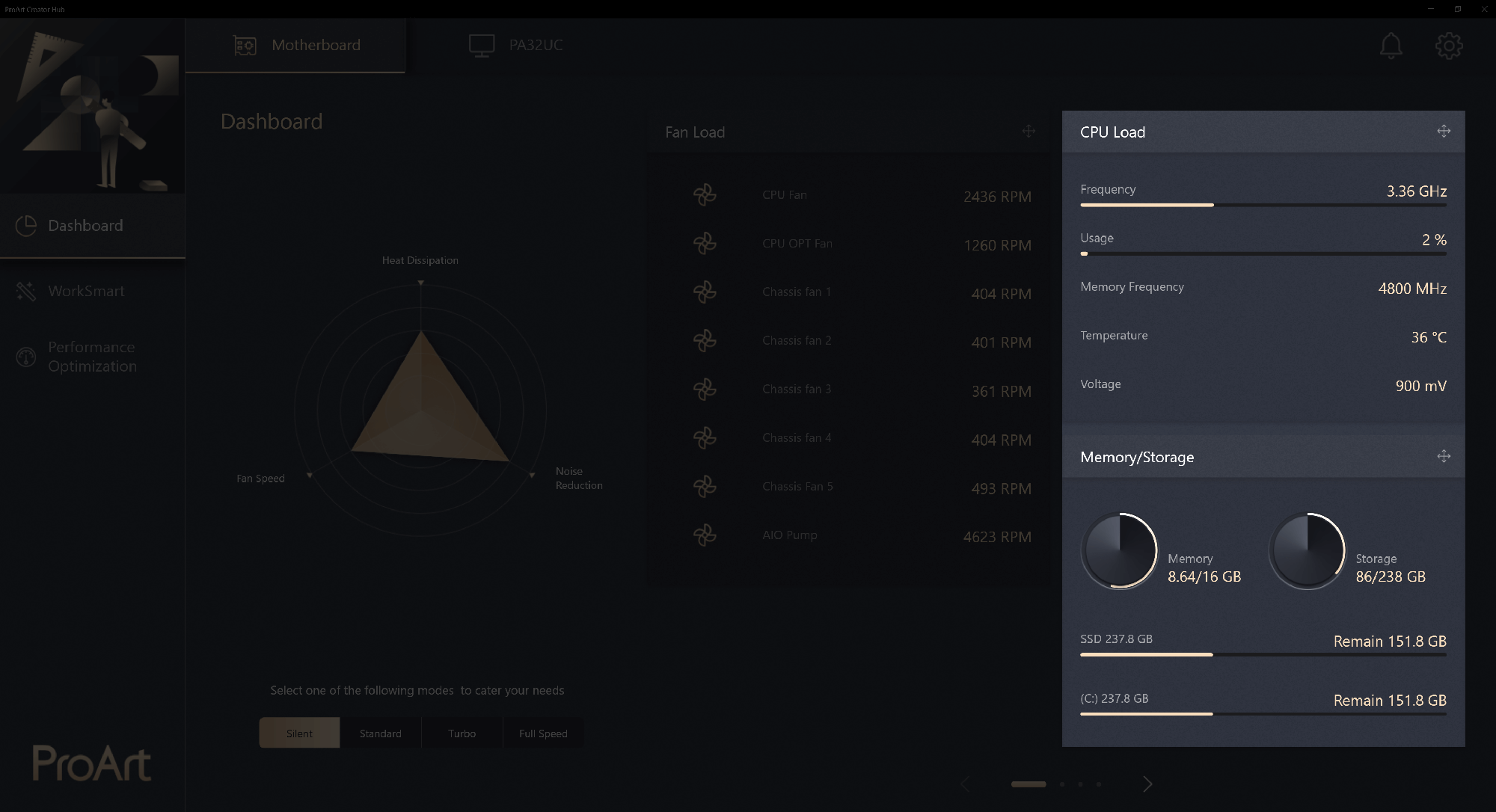
Task: Select Full Speed fan mode
Action: 543,733
